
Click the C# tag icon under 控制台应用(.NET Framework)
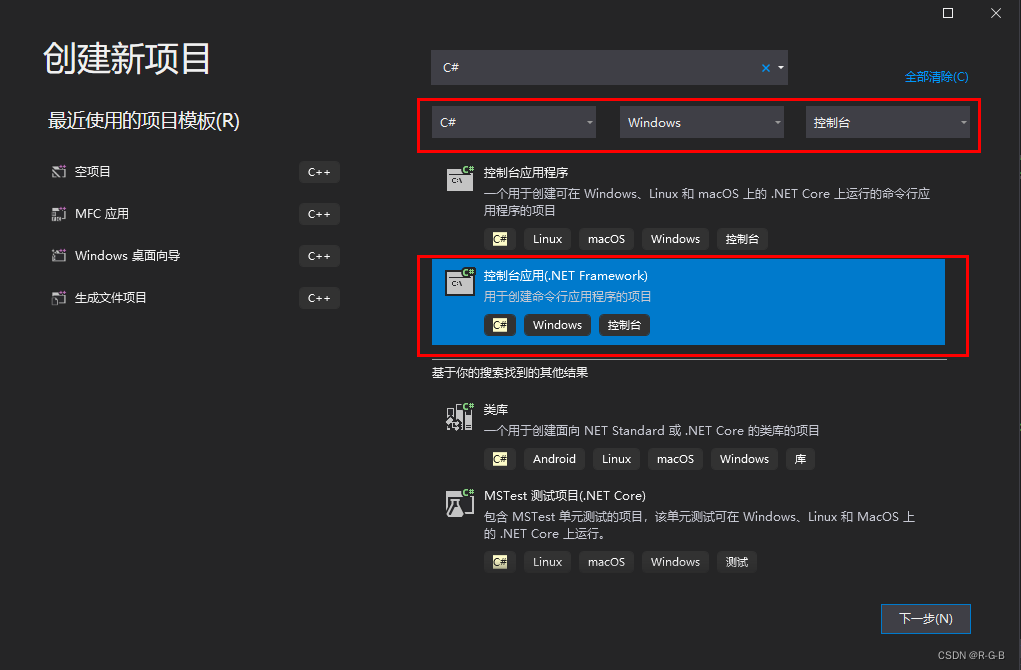(x=500, y=325)
